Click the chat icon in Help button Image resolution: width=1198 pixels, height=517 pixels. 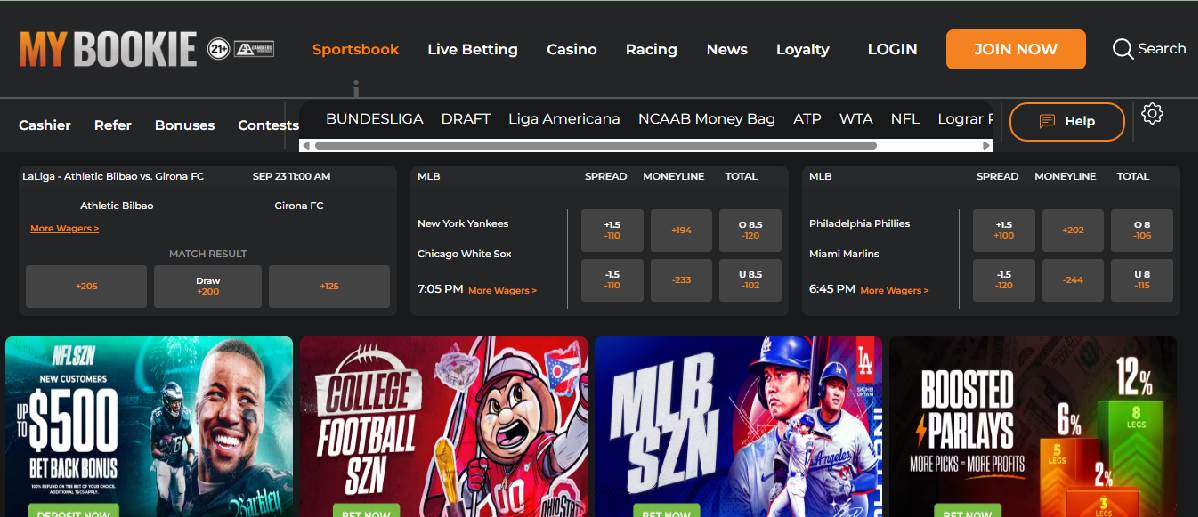tap(1047, 121)
